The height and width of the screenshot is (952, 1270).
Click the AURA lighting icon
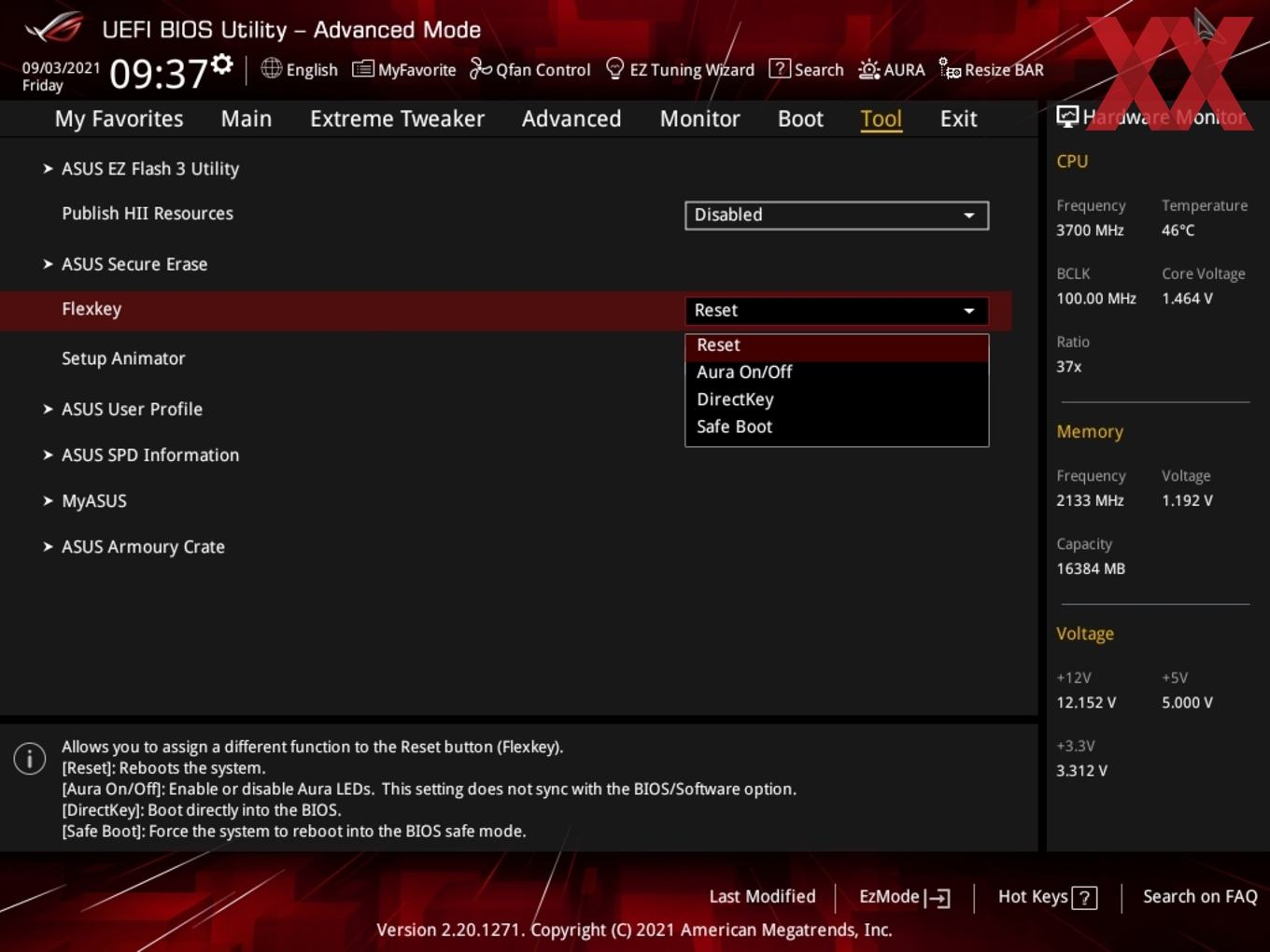[x=868, y=69]
